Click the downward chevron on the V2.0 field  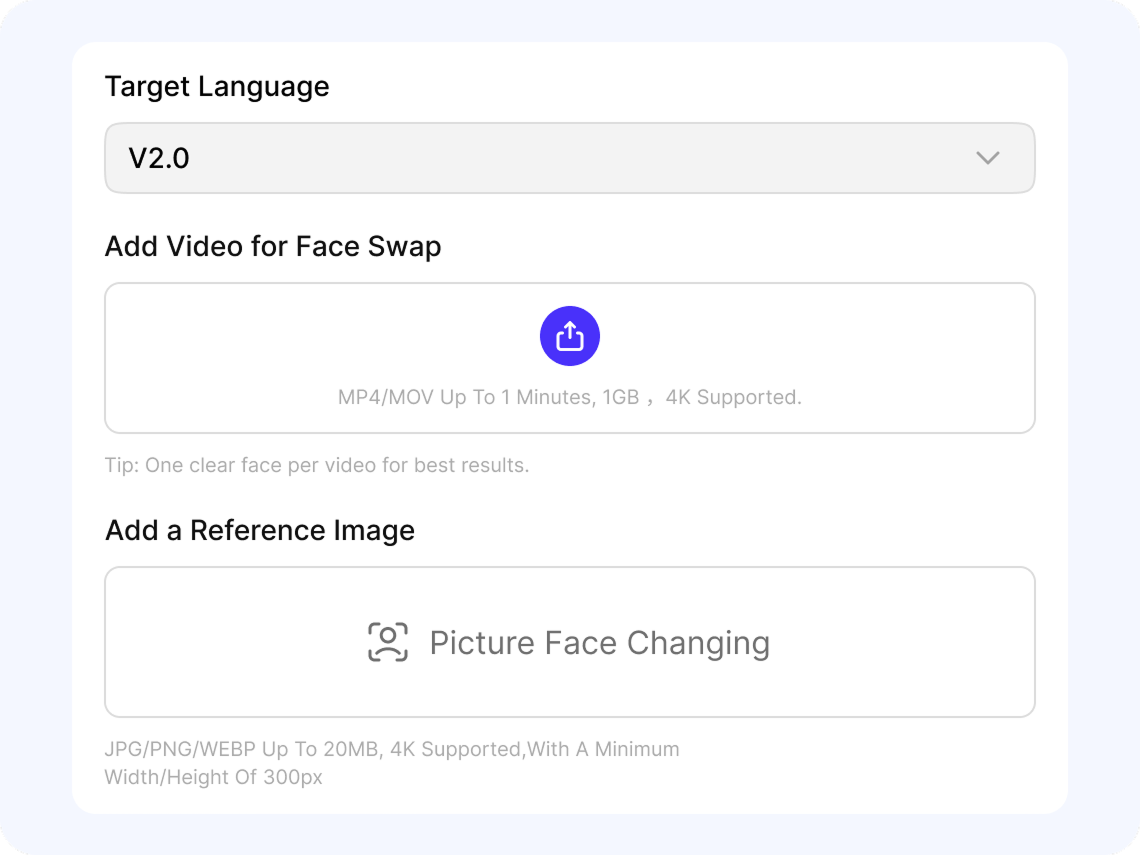(988, 158)
